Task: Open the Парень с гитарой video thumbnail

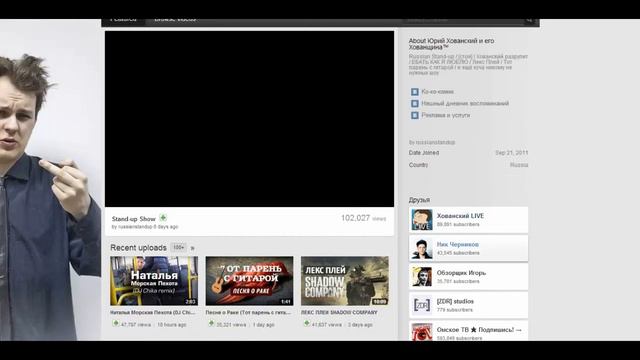Action: [249, 281]
